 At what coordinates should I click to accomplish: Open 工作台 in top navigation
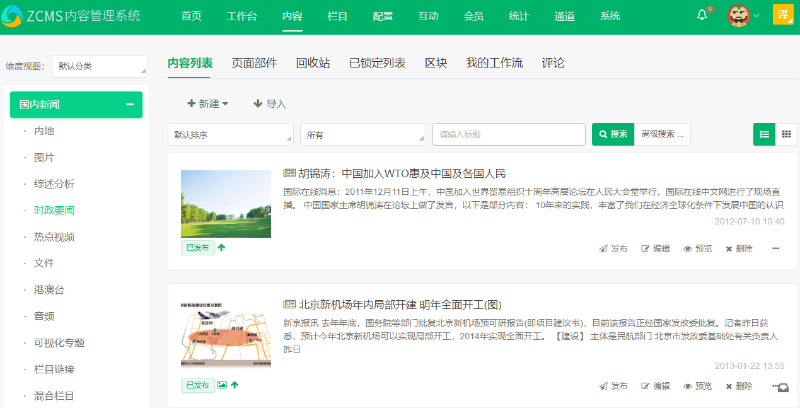[242, 16]
